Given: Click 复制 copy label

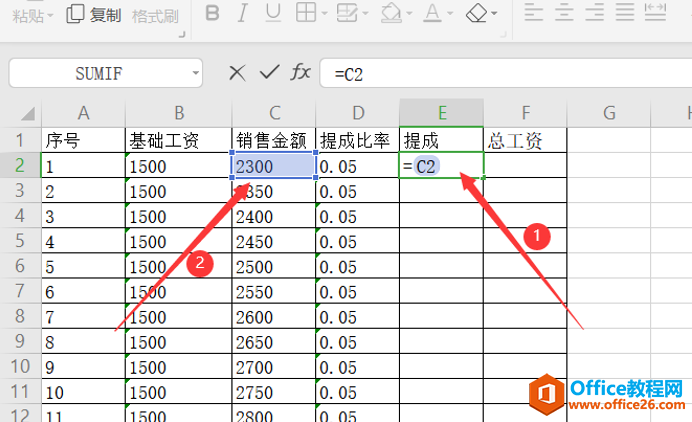Looking at the screenshot, I should tap(105, 15).
